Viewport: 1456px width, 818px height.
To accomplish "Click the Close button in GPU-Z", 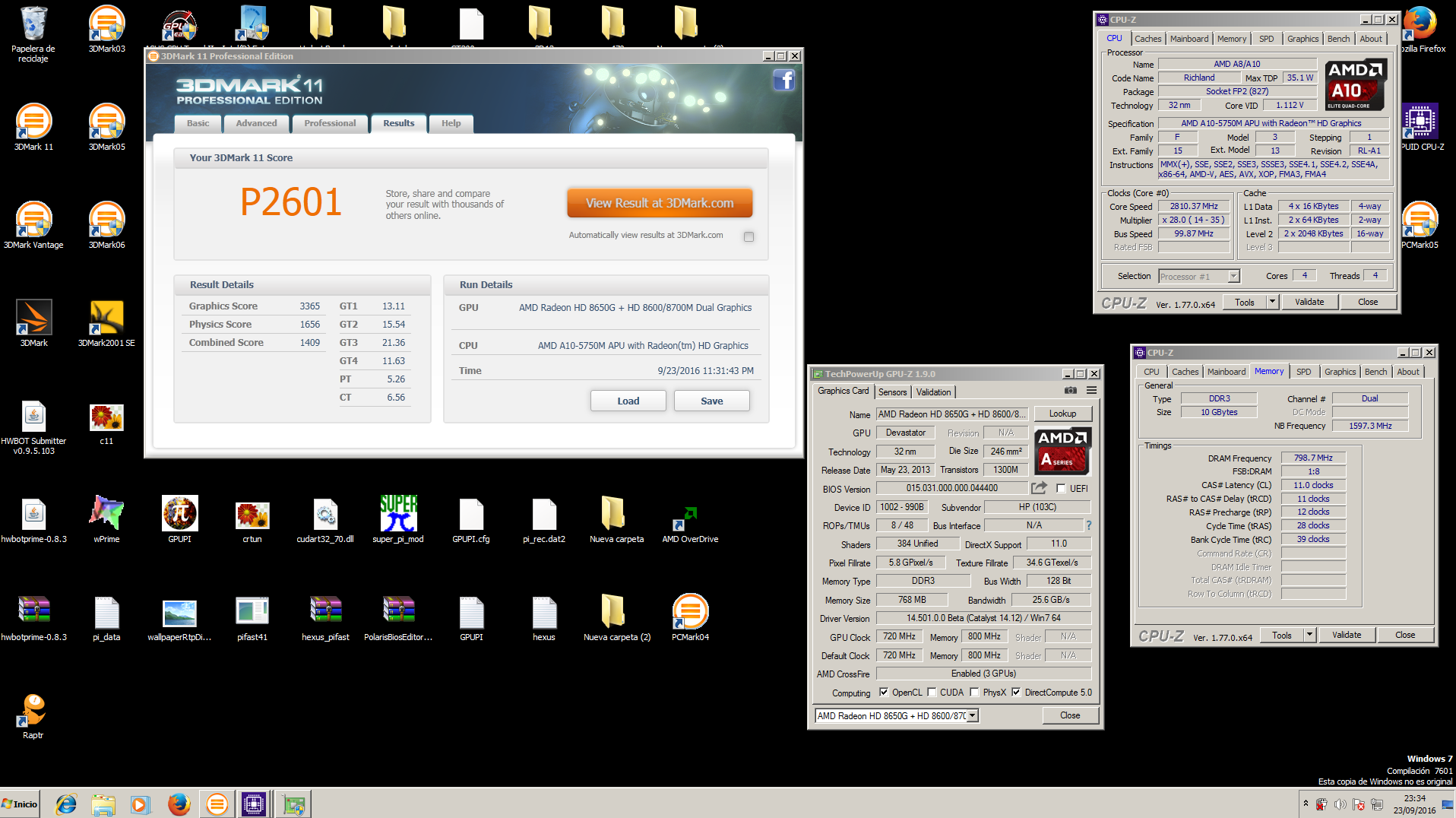I will tap(1070, 715).
